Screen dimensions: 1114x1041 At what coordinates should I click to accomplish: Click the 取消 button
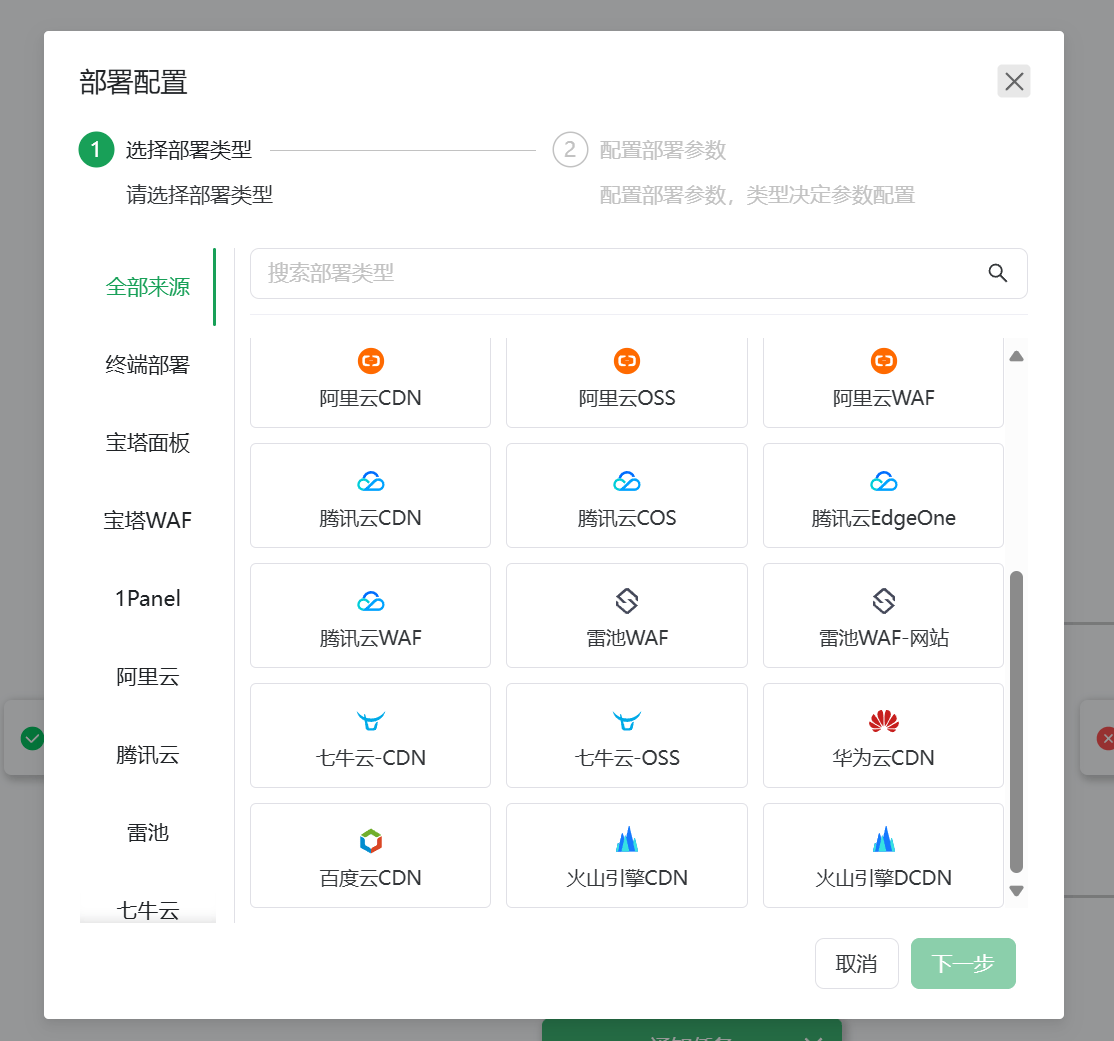856,964
